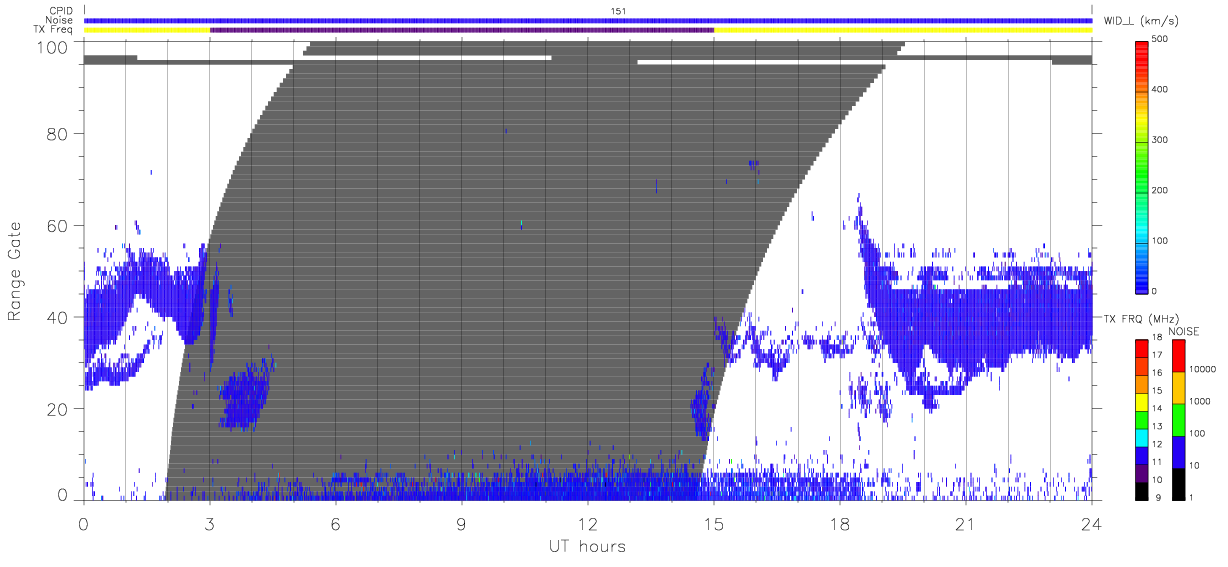Click the TX frequency color legend bar
The image size is (1228, 567).
[1143, 418]
